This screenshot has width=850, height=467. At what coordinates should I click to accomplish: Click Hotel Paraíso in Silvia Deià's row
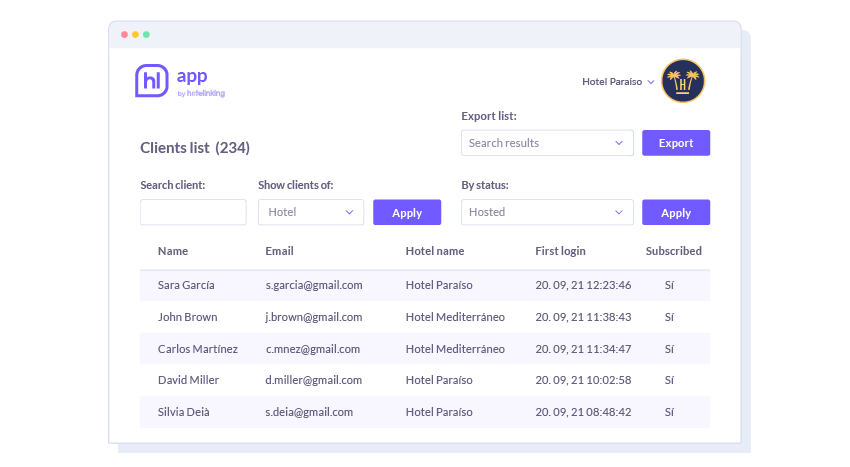[439, 412]
